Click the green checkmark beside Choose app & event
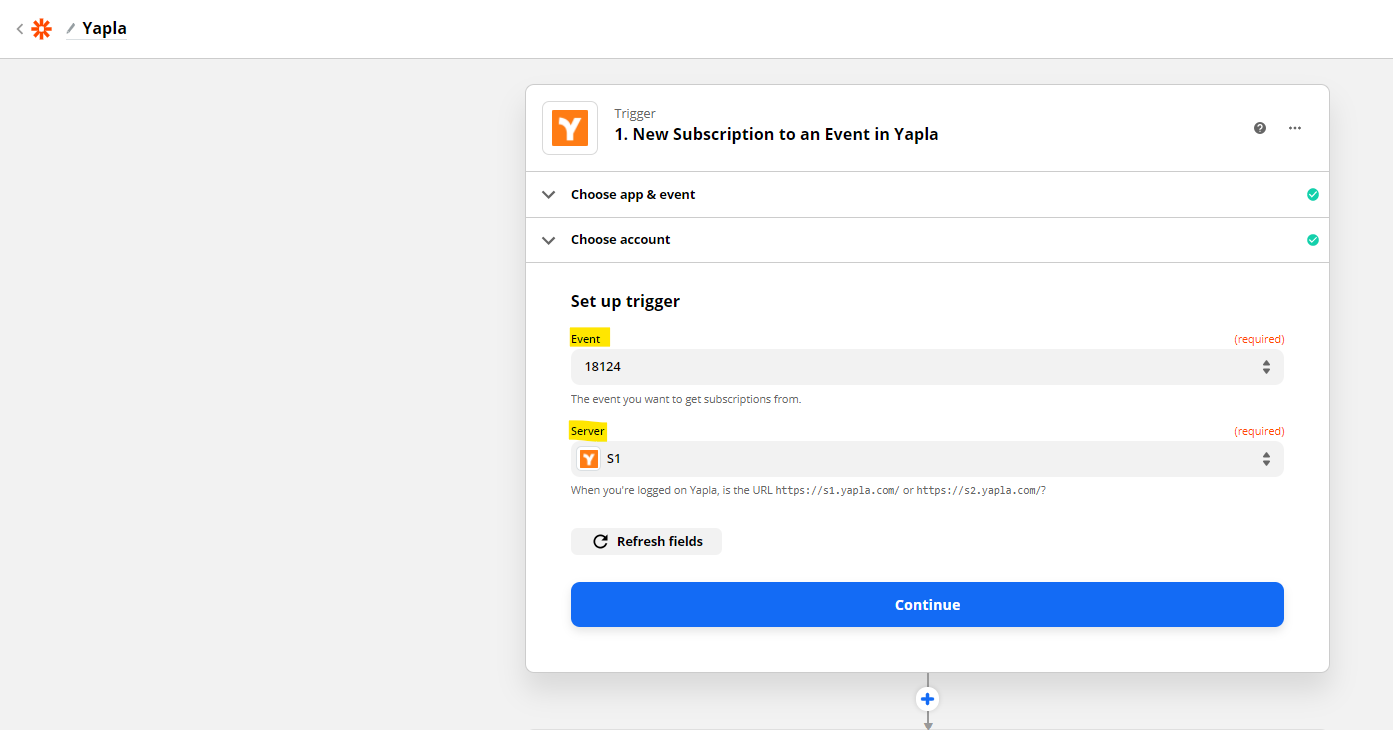This screenshot has width=1393, height=730. pos(1313,194)
